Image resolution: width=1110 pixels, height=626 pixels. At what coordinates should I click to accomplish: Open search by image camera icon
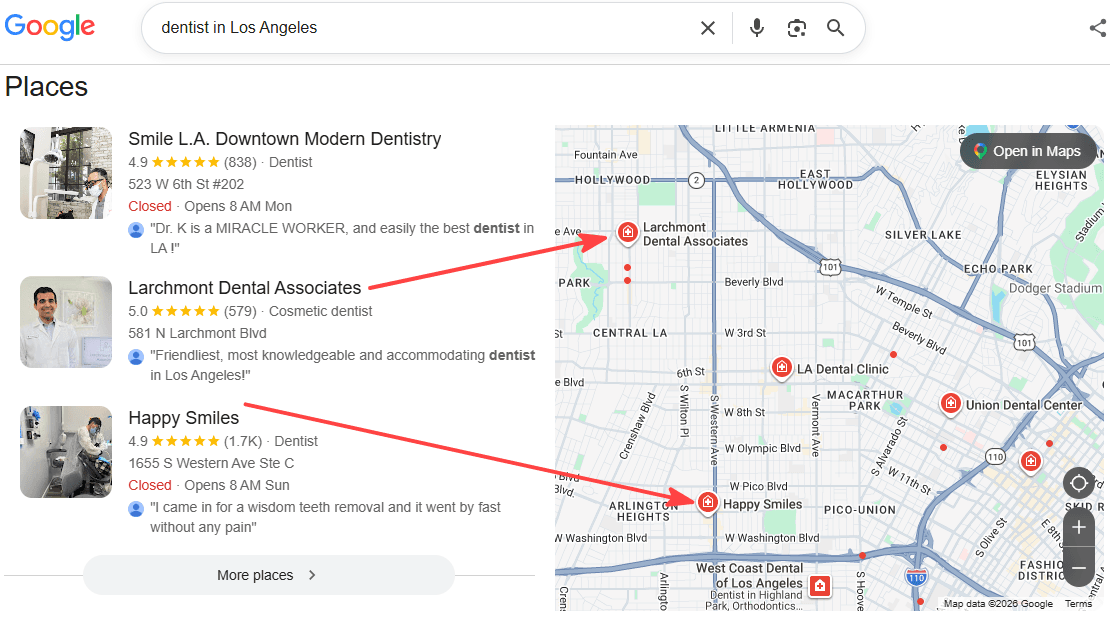pyautogui.click(x=796, y=28)
